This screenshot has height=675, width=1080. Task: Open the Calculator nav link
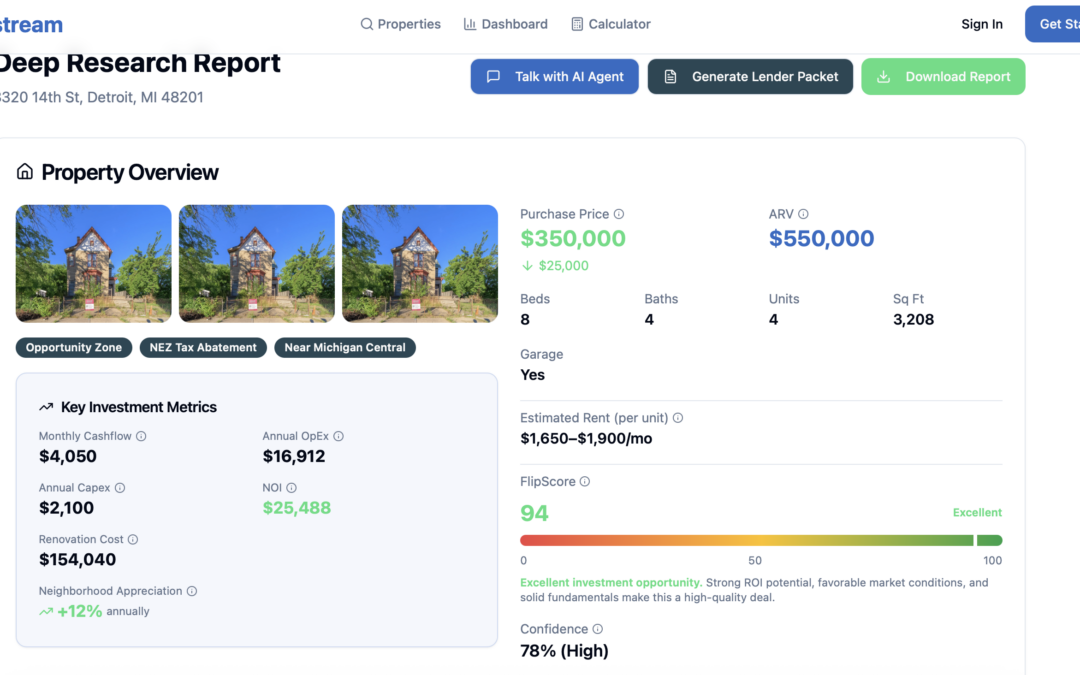[x=610, y=24]
